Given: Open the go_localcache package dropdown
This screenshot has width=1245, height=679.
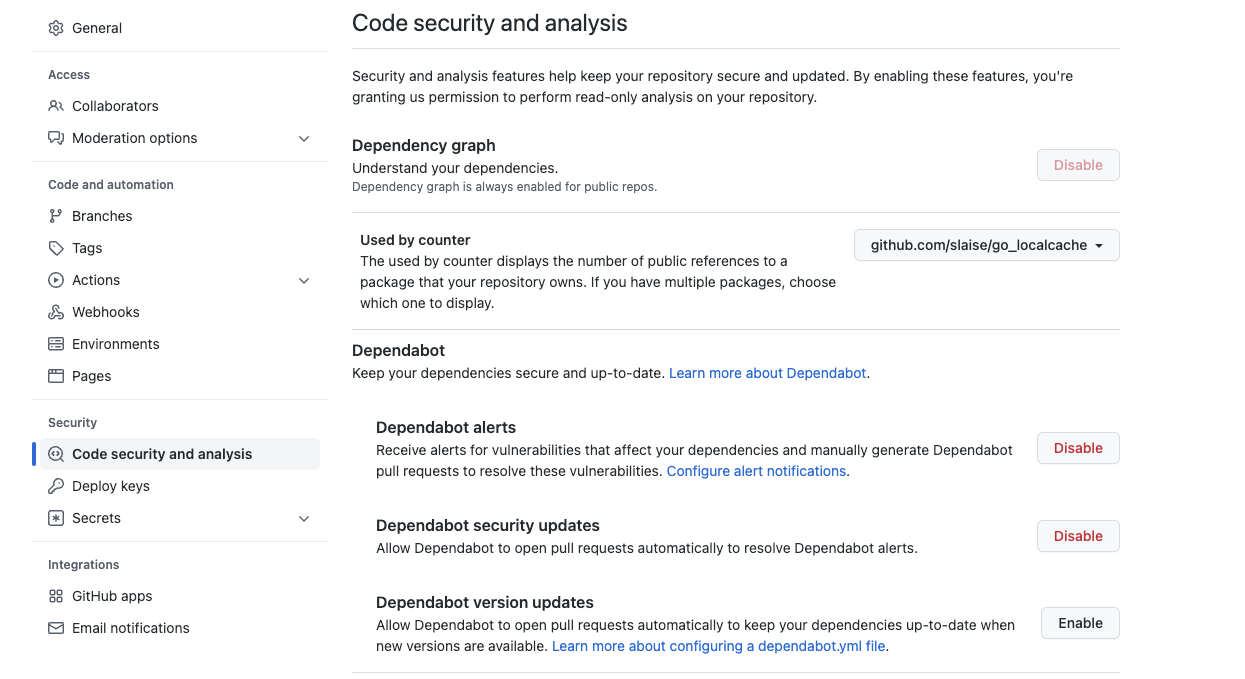Looking at the screenshot, I should coord(987,245).
